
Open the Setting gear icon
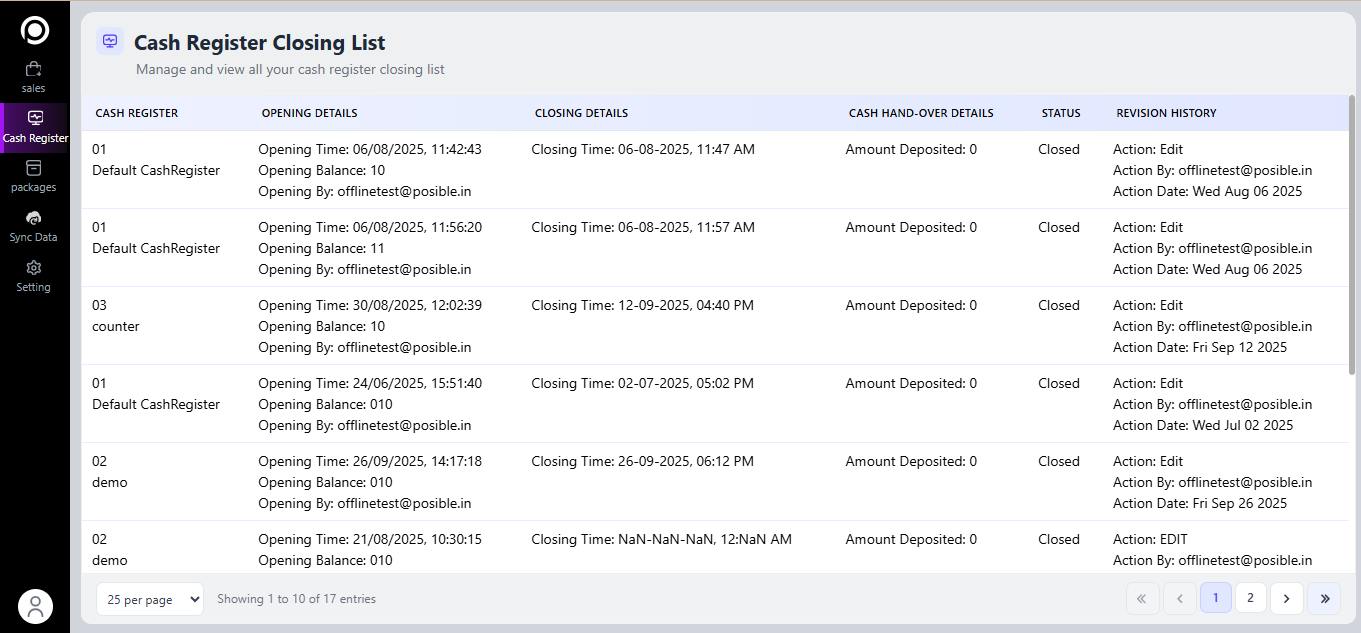(x=34, y=268)
